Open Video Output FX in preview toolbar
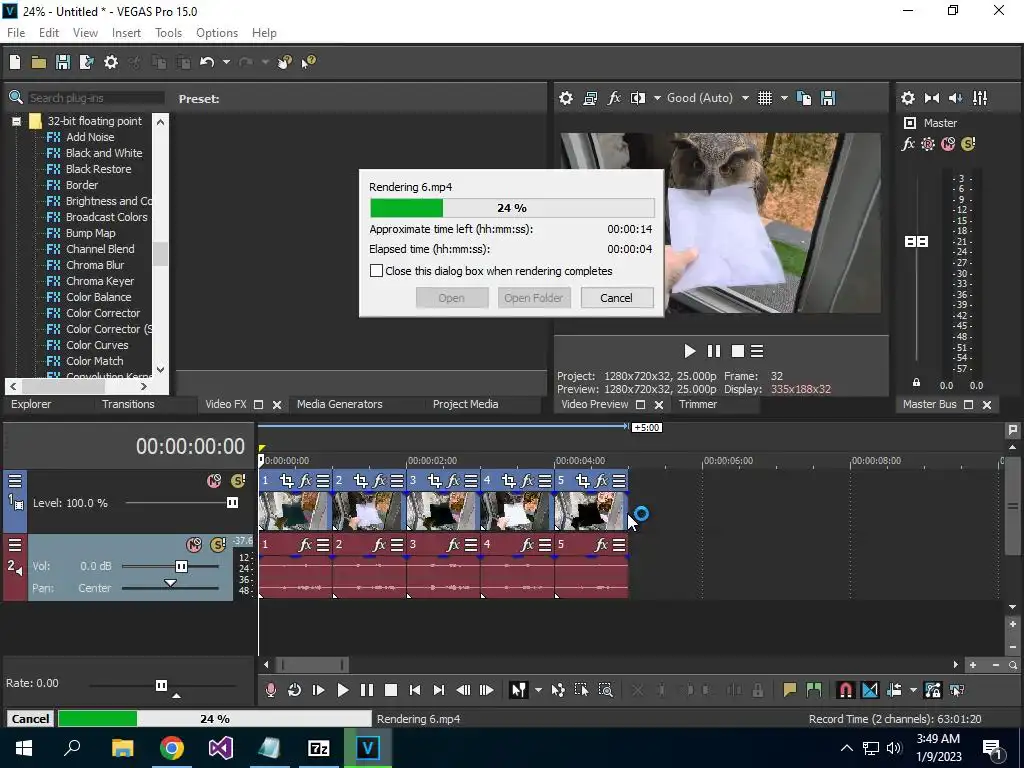Viewport: 1024px width, 768px height. (614, 98)
